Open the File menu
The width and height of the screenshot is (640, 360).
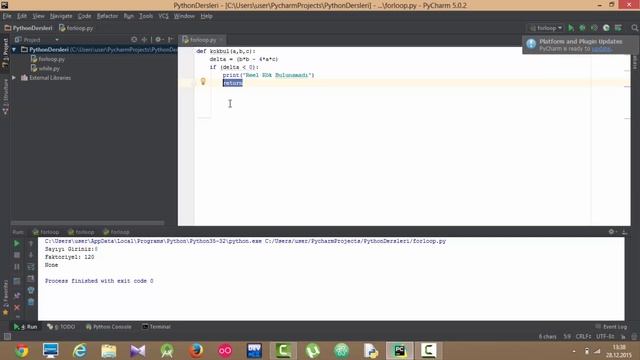click(x=7, y=16)
